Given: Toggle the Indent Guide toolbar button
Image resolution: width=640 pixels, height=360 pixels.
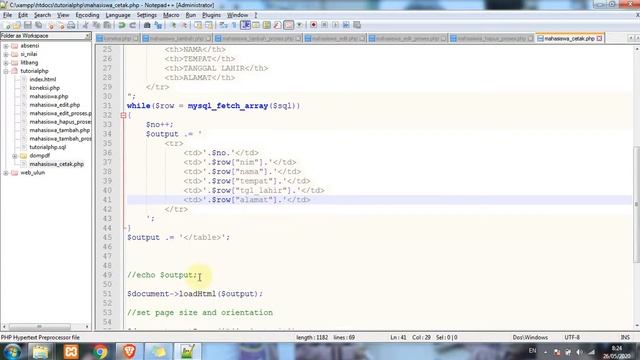Looking at the screenshot, I should point(245,25).
